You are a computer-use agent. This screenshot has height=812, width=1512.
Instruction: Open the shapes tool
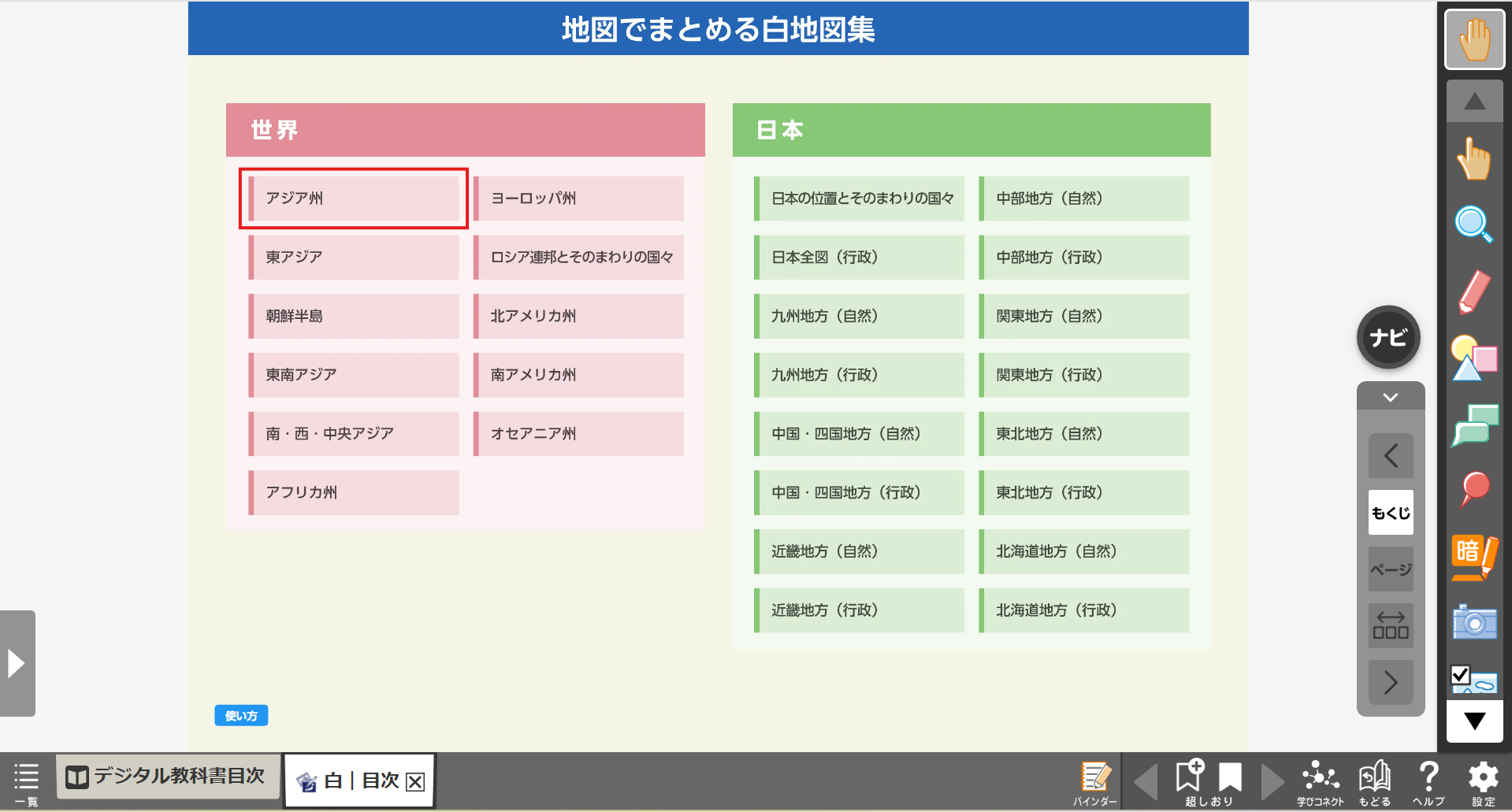click(1473, 358)
